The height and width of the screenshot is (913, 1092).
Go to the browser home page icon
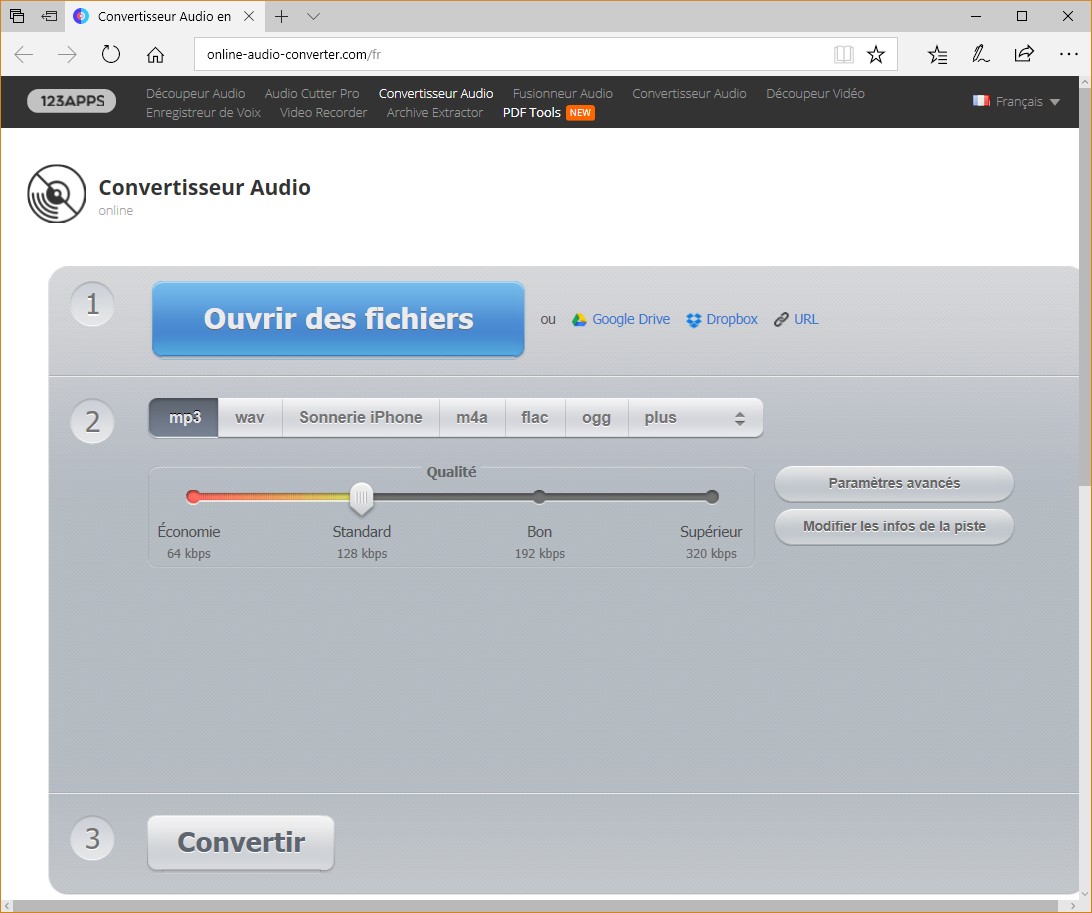tap(155, 55)
